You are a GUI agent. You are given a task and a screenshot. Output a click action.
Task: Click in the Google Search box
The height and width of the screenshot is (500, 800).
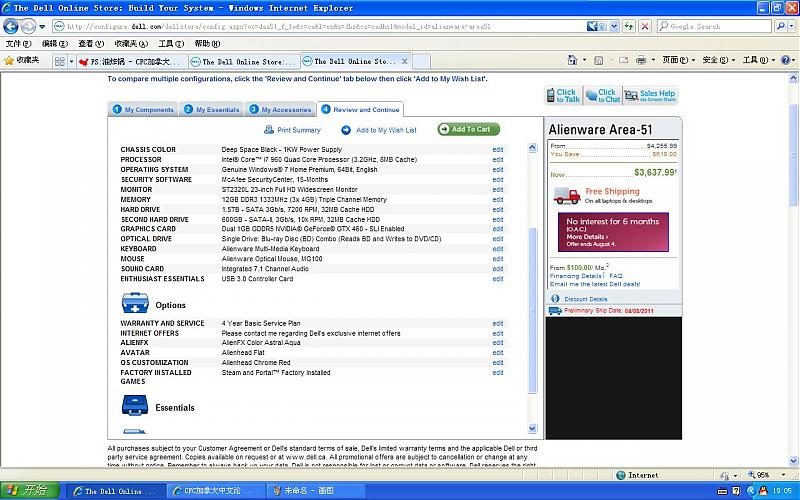[714, 26]
